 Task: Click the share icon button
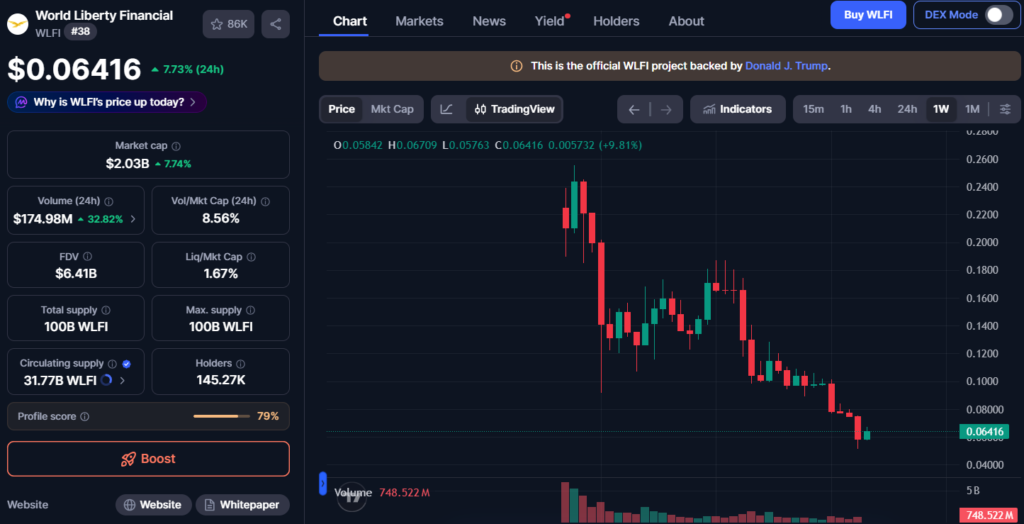pos(276,24)
